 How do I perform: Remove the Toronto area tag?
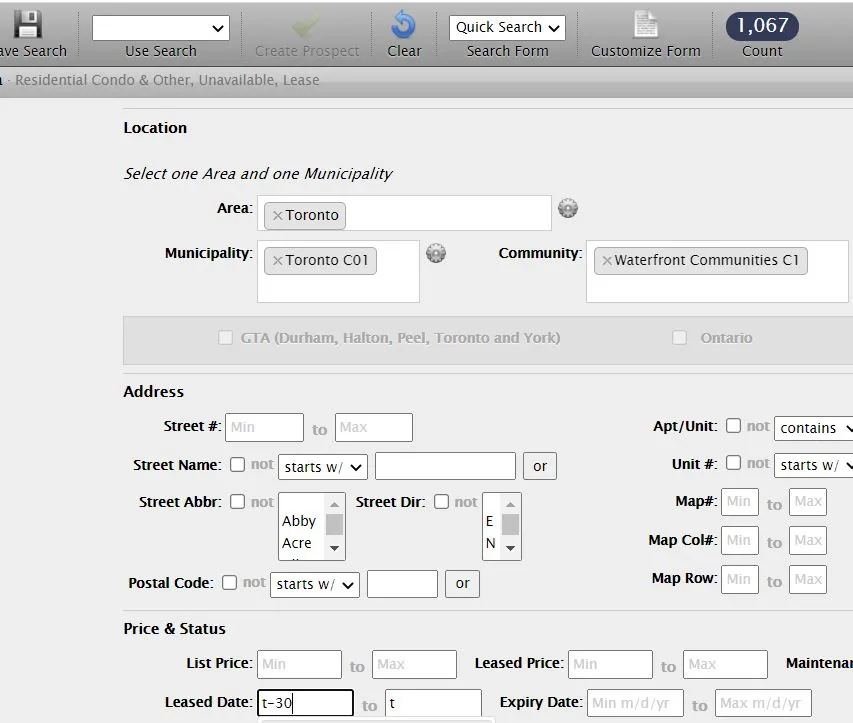pyautogui.click(x=277, y=215)
